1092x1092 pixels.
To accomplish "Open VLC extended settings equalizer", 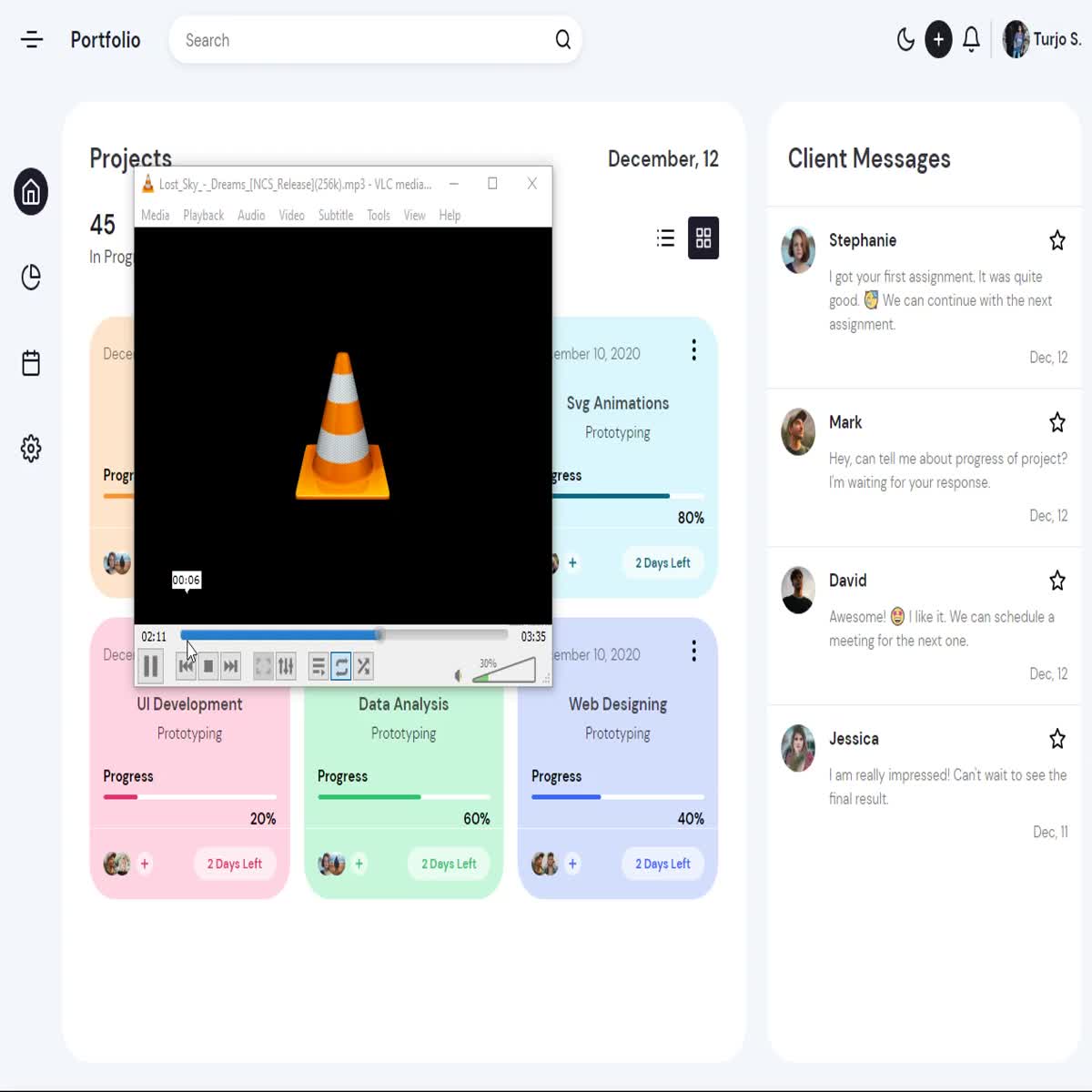I will tap(286, 666).
